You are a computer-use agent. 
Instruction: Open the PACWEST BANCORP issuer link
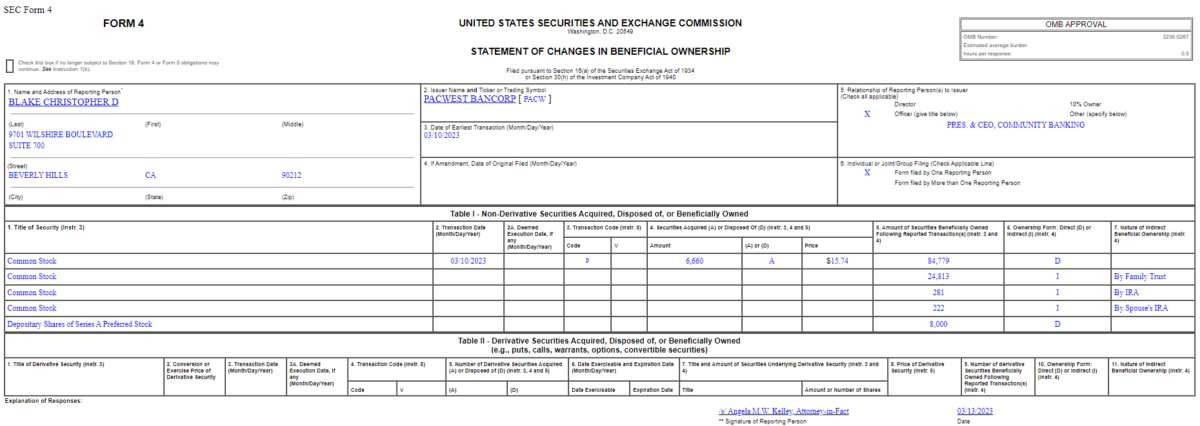click(469, 99)
